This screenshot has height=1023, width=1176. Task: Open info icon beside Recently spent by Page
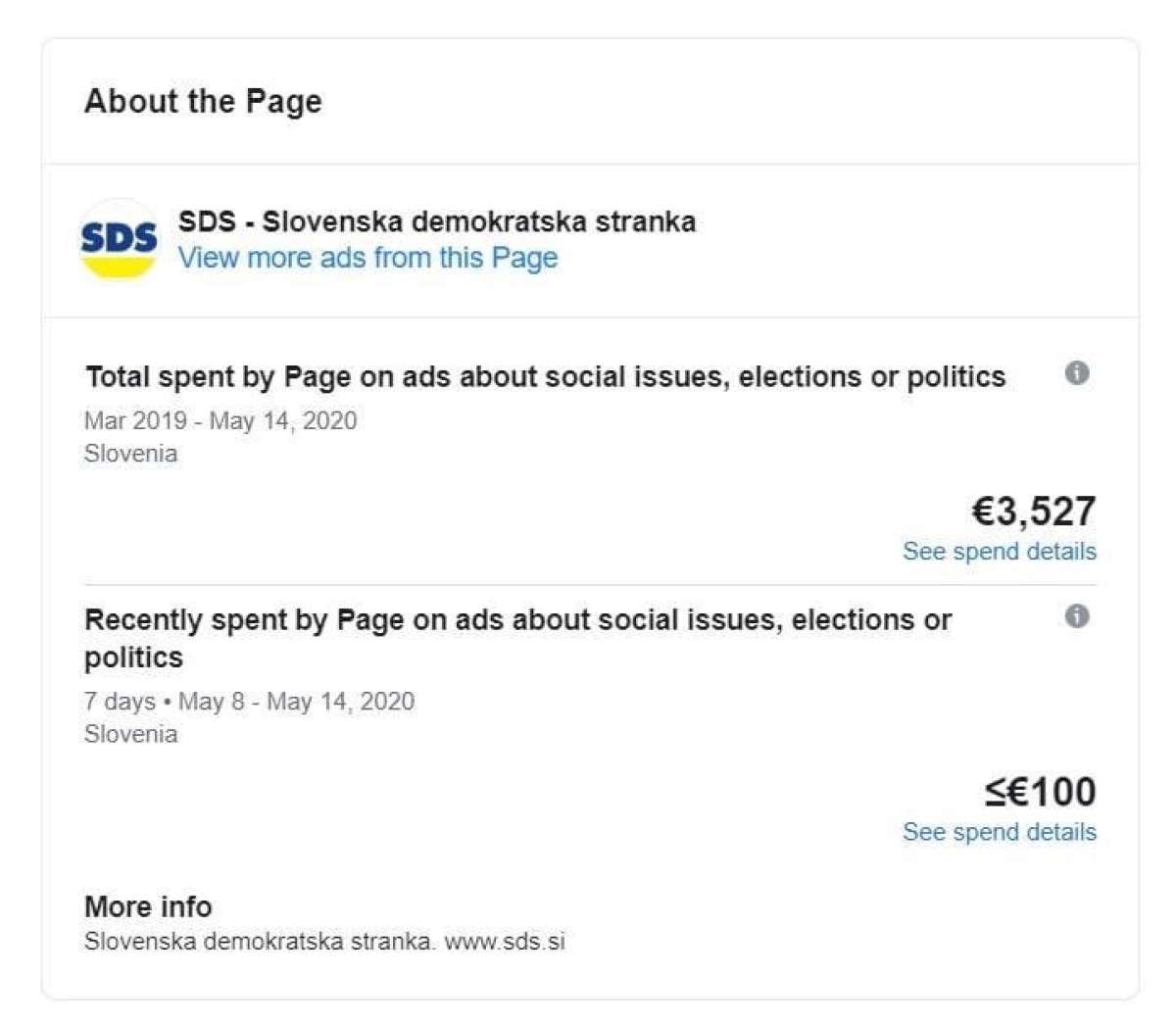tap(1077, 616)
